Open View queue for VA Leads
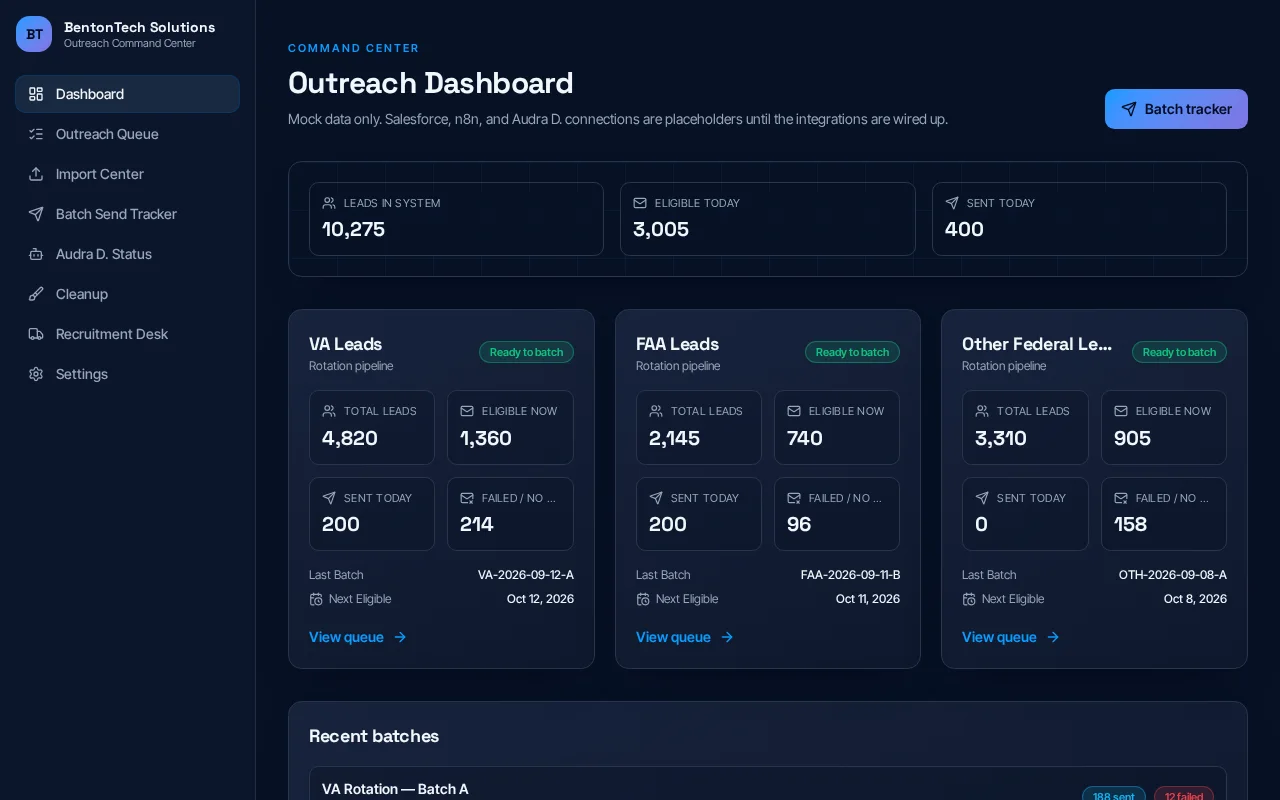The height and width of the screenshot is (800, 1280). click(x=358, y=637)
